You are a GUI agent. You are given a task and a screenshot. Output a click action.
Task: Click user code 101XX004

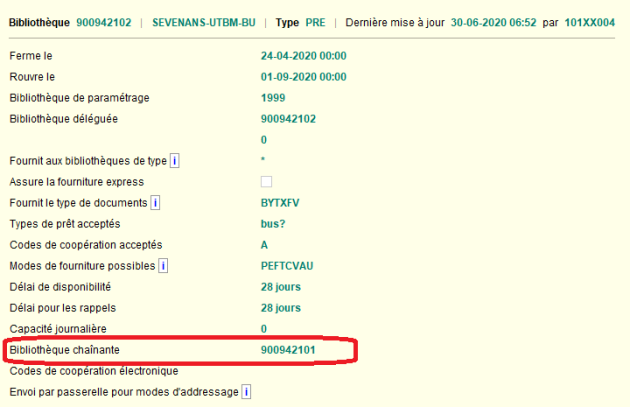point(589,22)
